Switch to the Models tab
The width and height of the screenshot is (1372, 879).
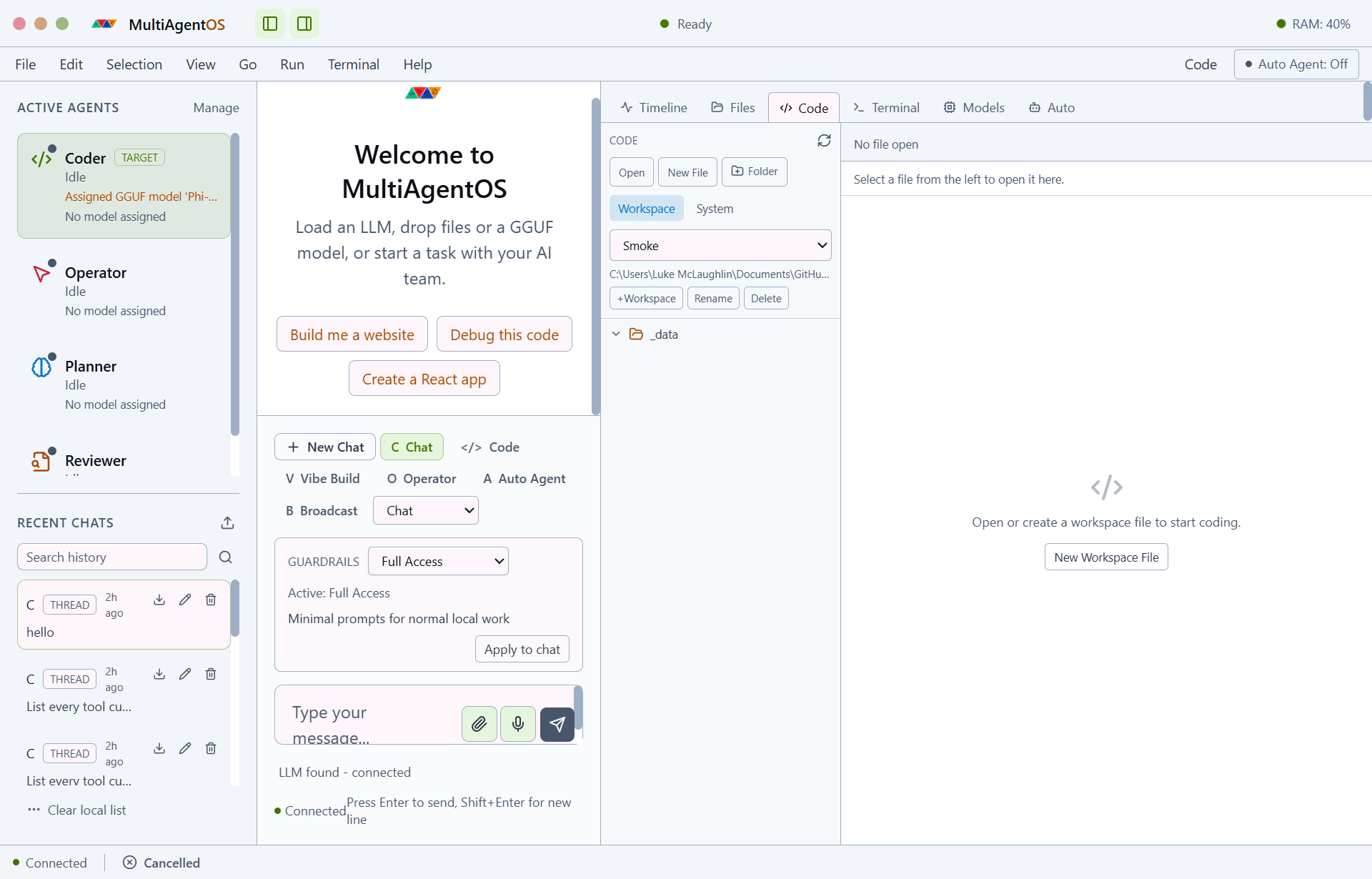coord(974,108)
